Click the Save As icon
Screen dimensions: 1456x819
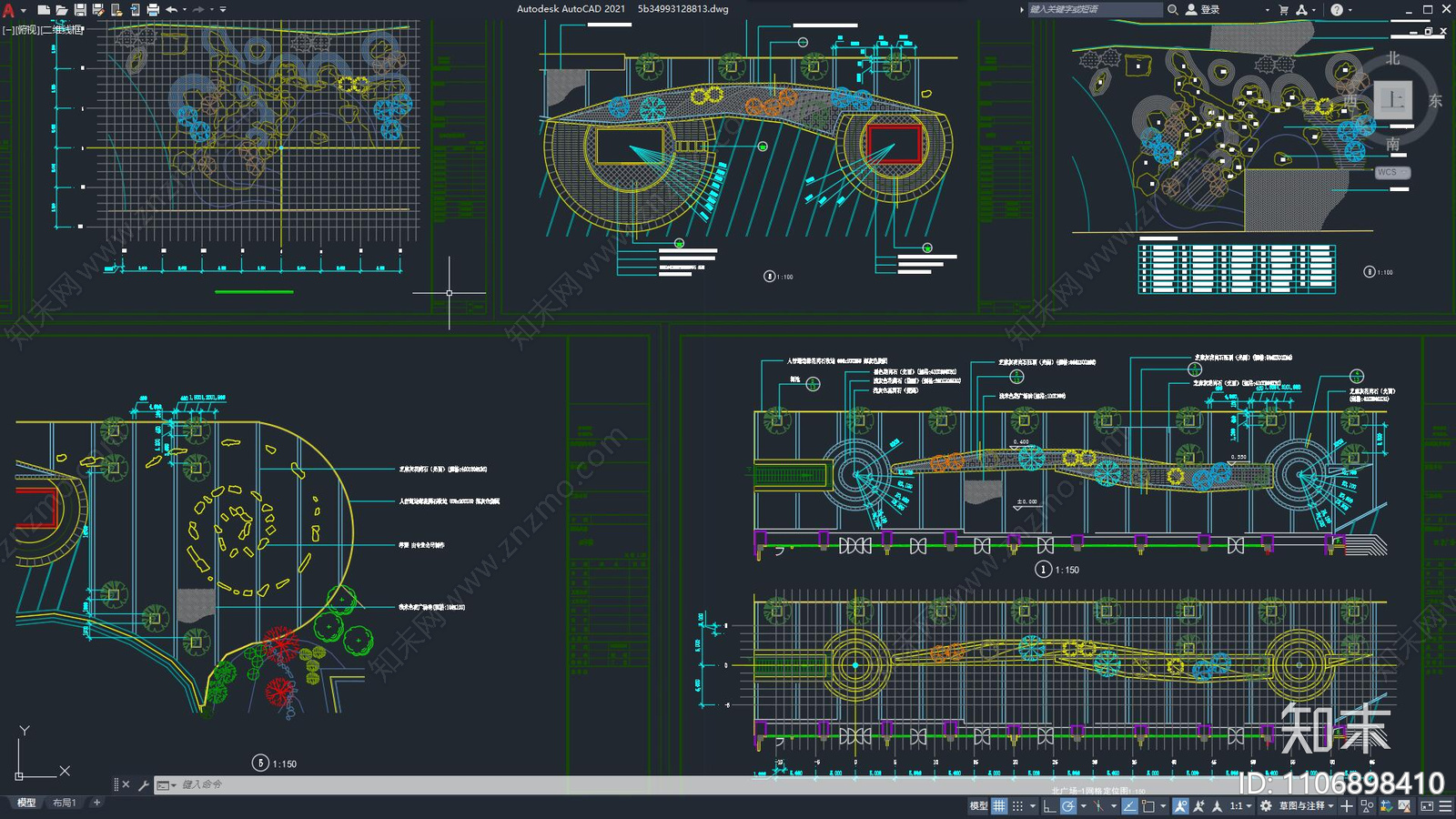click(x=98, y=9)
